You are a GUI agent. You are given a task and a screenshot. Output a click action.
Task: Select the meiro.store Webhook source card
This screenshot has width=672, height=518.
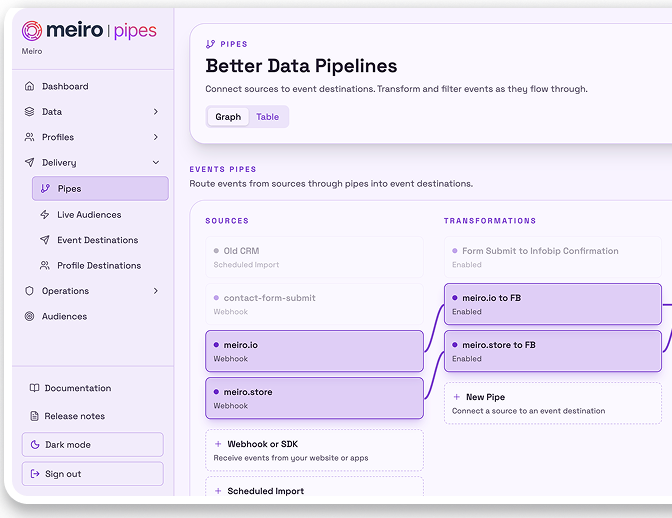click(x=314, y=398)
